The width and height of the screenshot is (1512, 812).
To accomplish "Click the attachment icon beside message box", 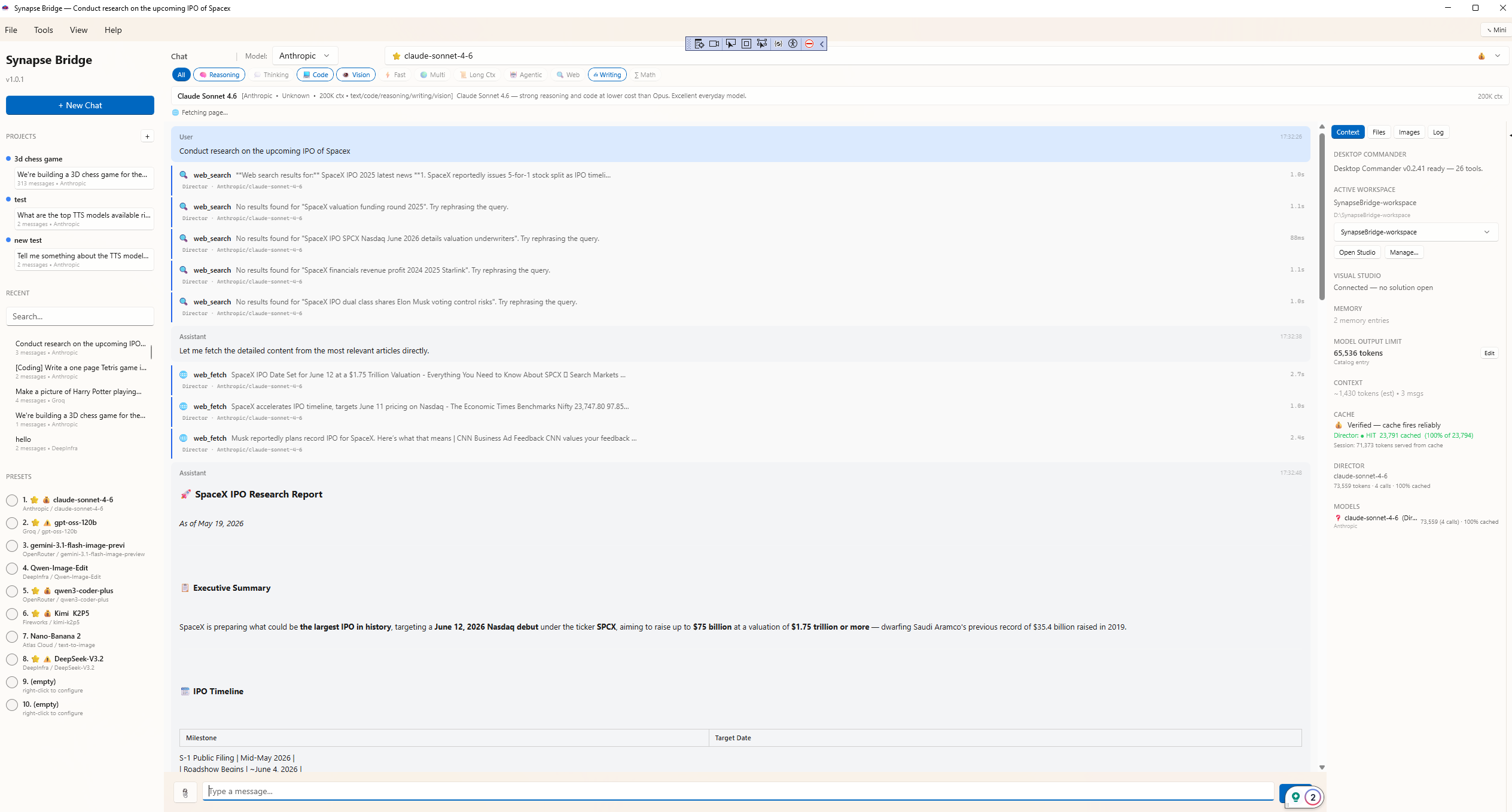I will pyautogui.click(x=185, y=793).
